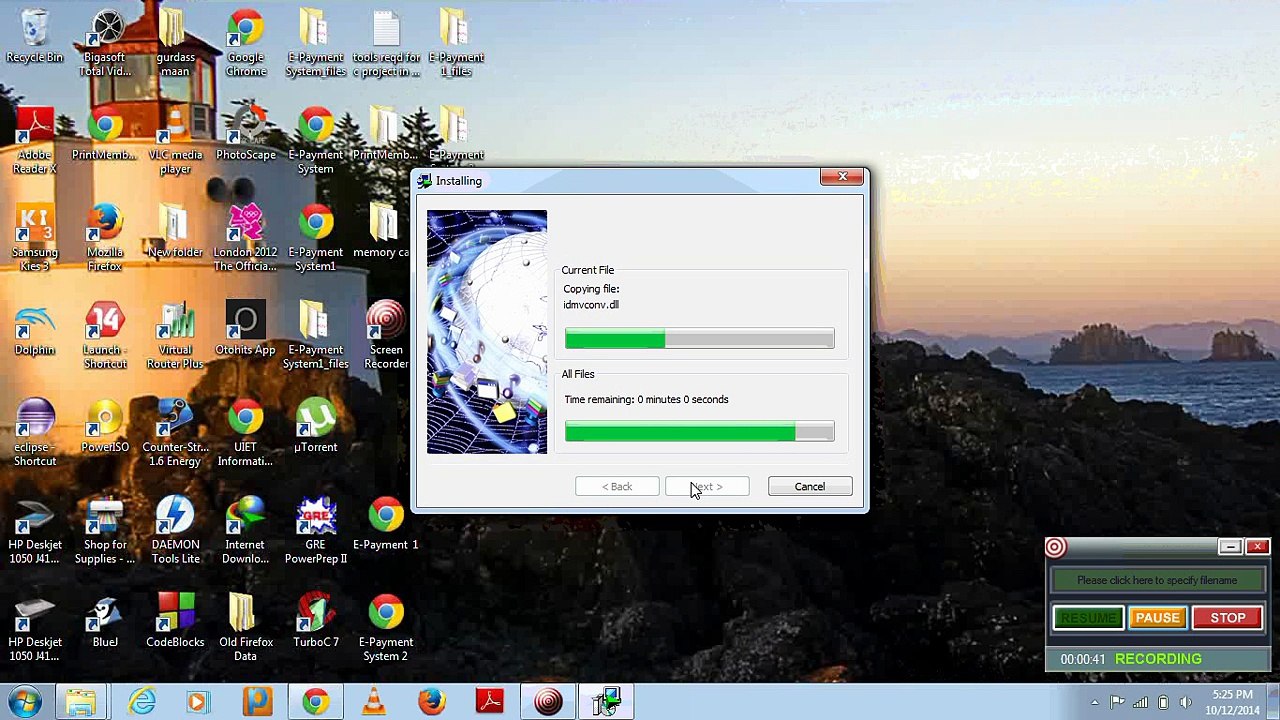Click the greyed Next button in installer
The height and width of the screenshot is (720, 1280).
707,487
